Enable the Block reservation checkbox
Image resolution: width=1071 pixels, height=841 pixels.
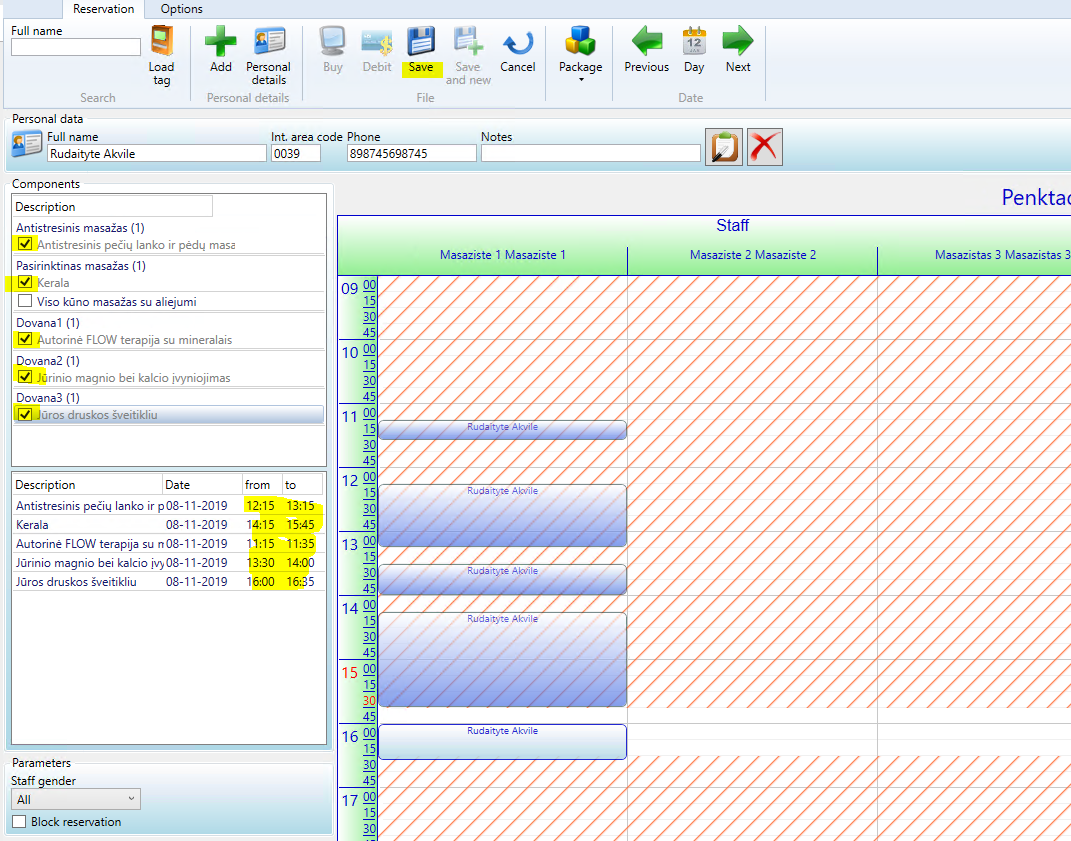click(19, 821)
